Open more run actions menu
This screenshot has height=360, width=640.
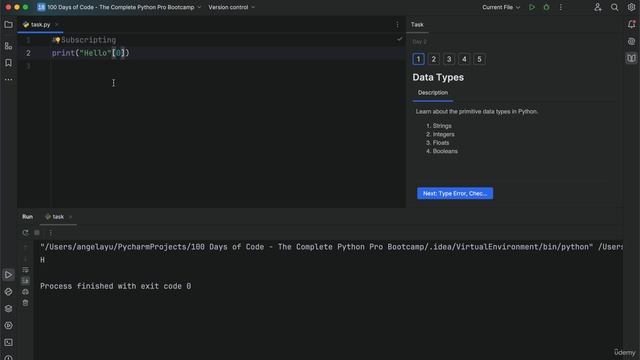pyautogui.click(x=561, y=7)
